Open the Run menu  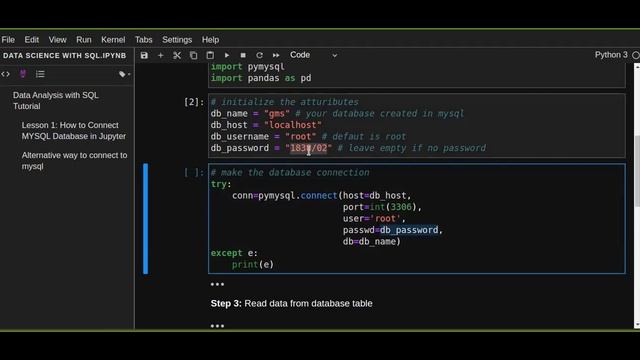coord(84,40)
